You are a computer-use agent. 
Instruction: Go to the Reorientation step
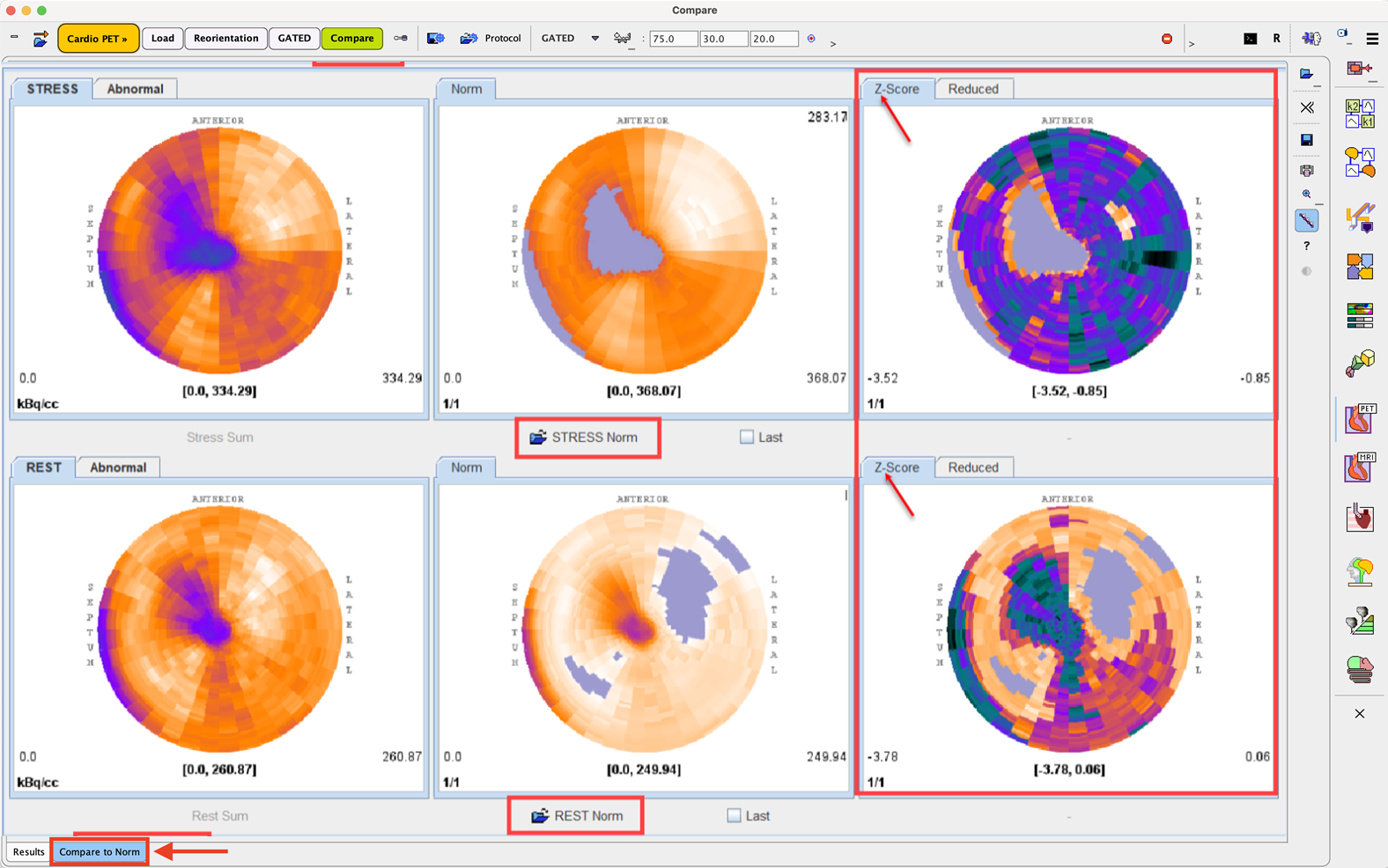(226, 38)
